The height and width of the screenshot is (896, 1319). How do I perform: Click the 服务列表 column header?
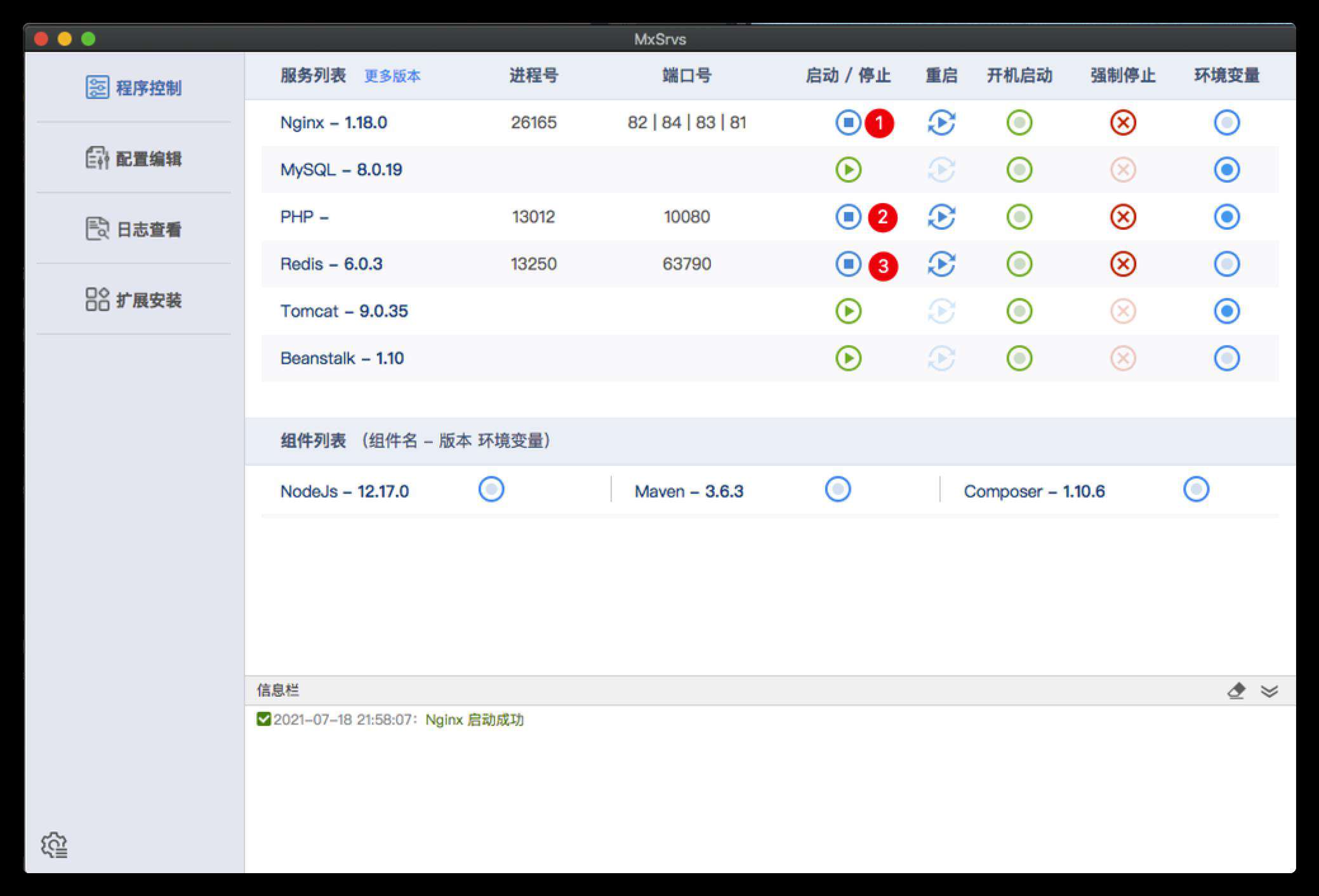click(x=313, y=76)
